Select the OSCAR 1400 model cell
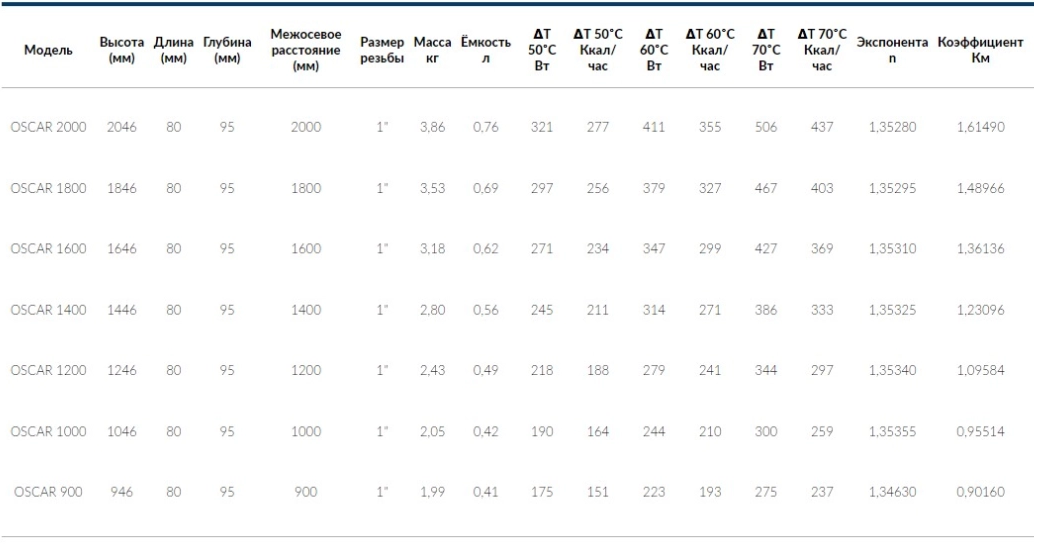This screenshot has height=556, width=1044. click(x=48, y=310)
